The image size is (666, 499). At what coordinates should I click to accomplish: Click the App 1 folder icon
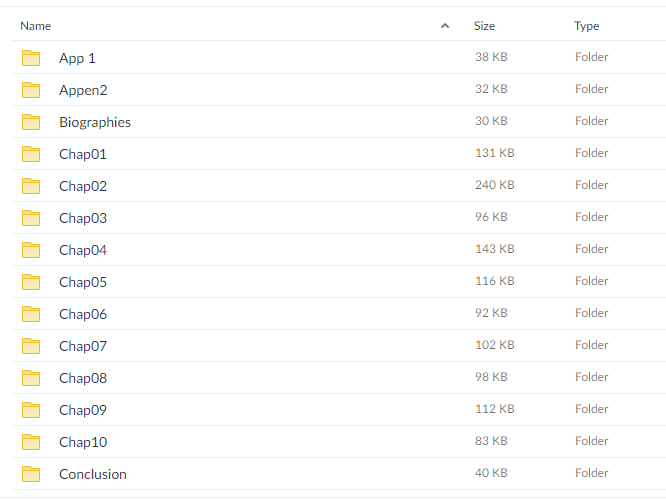31,58
